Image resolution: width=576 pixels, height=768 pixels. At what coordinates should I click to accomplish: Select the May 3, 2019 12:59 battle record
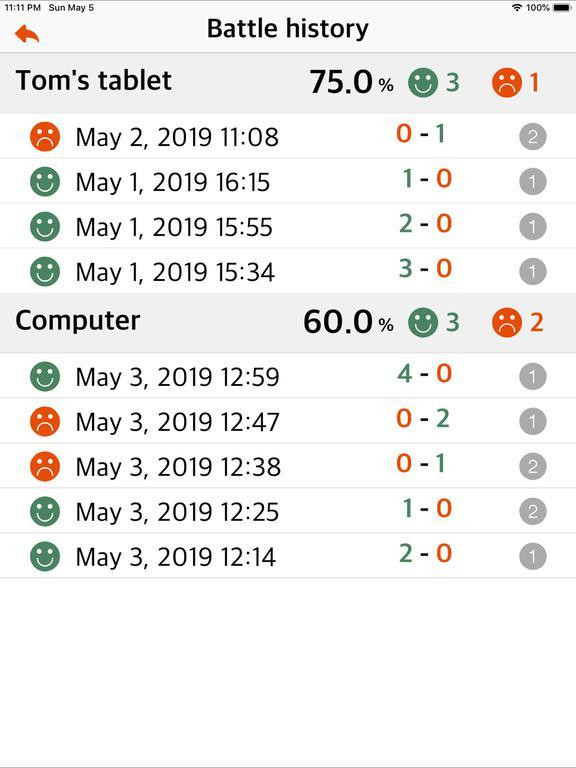288,376
